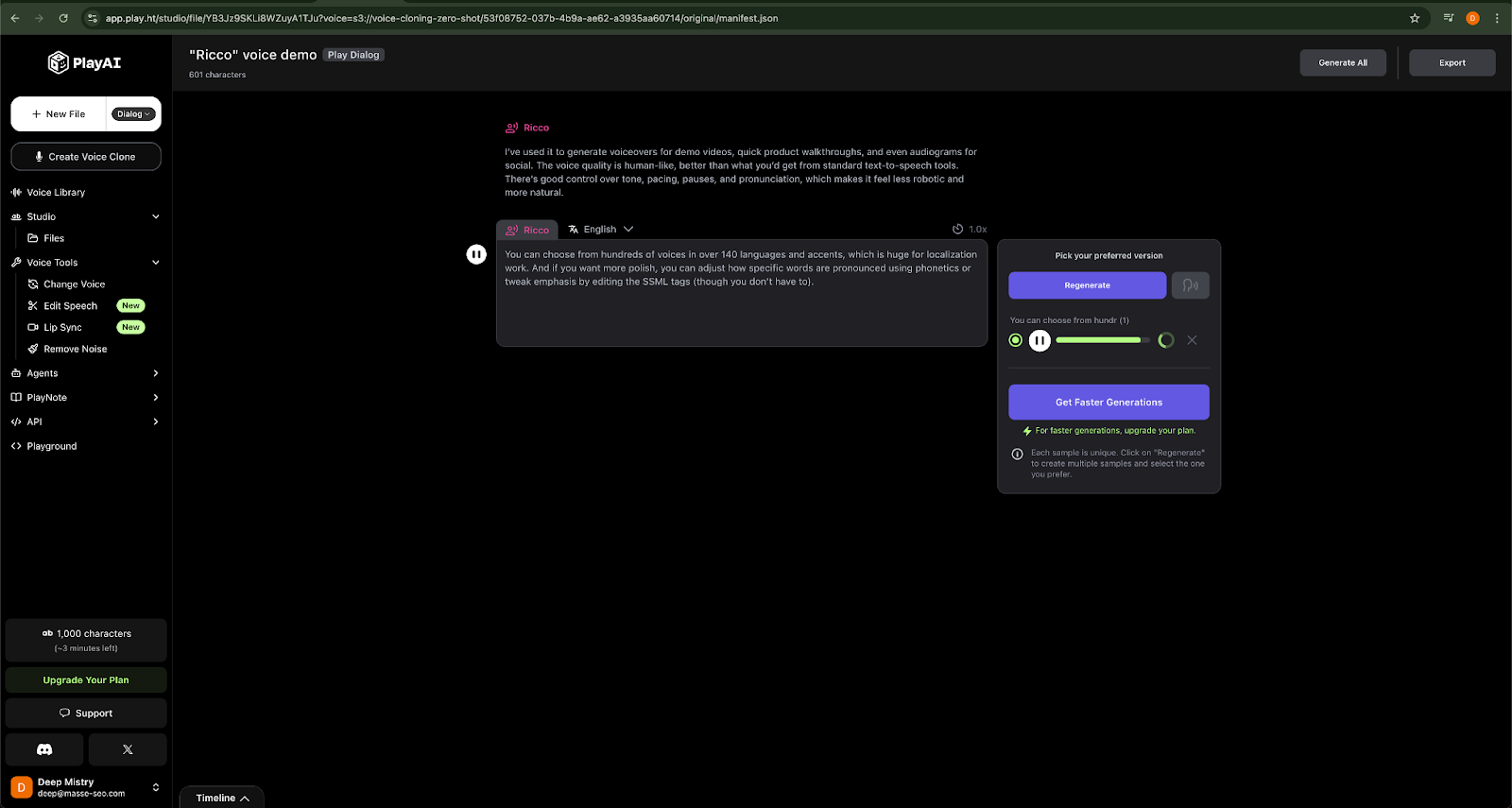Click the speed 1.0x clock control
This screenshot has height=808, width=1512.
[970, 230]
